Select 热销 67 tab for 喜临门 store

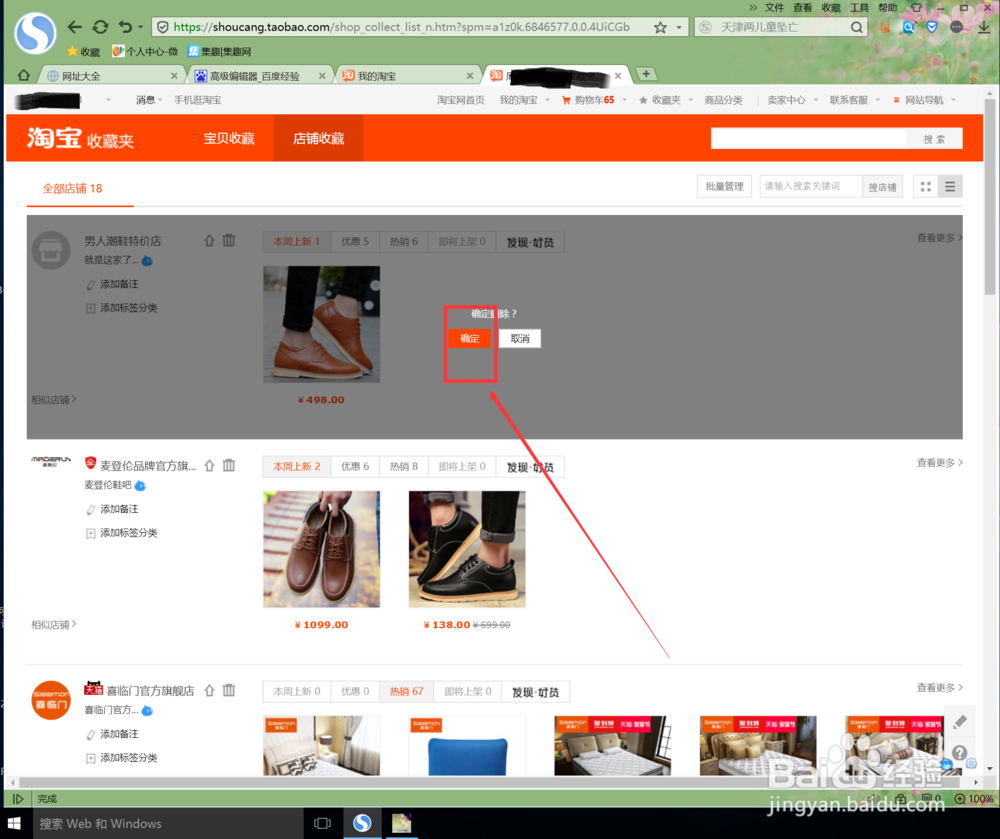pos(406,692)
